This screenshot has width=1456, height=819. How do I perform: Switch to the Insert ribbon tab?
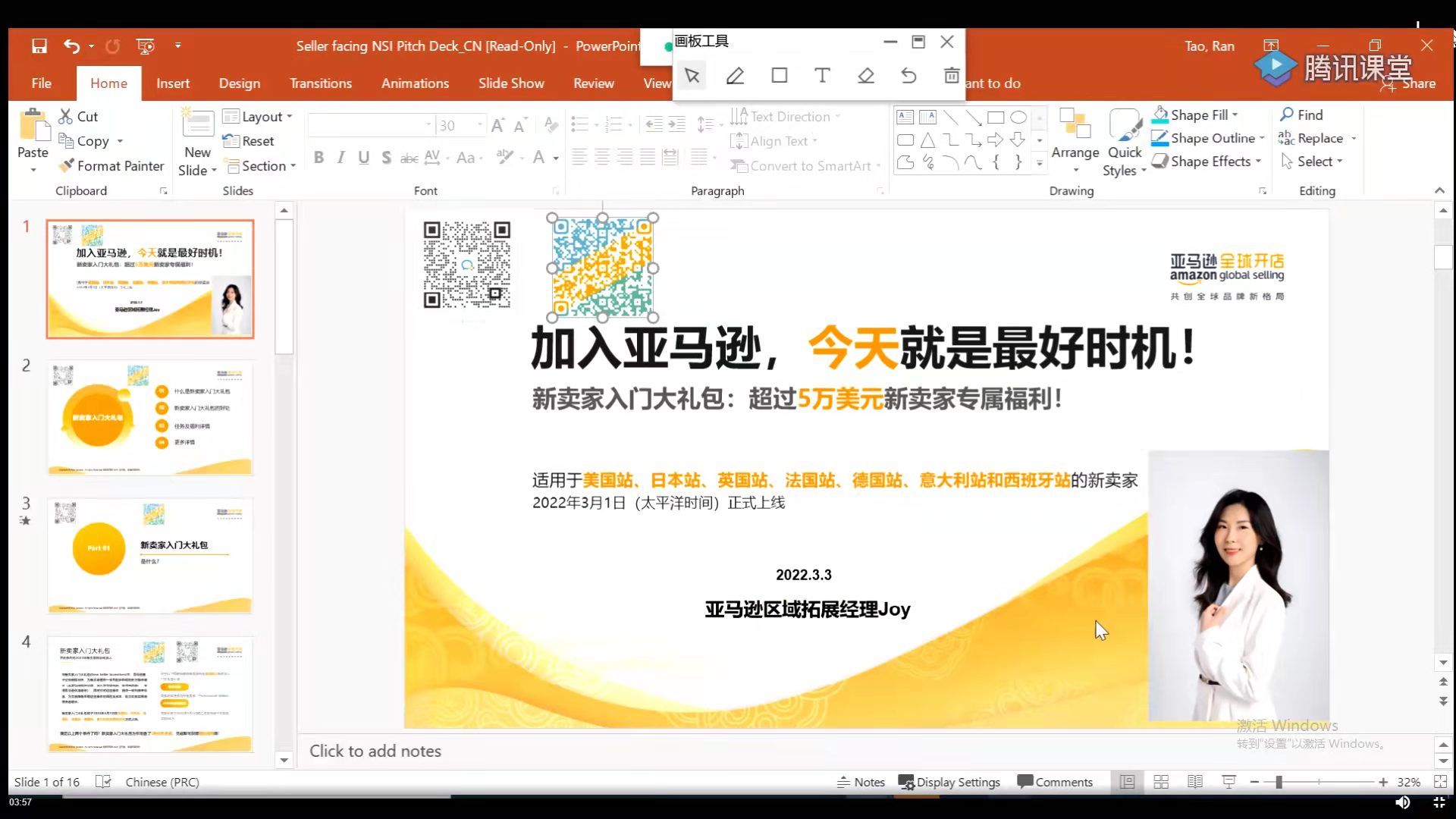click(173, 83)
